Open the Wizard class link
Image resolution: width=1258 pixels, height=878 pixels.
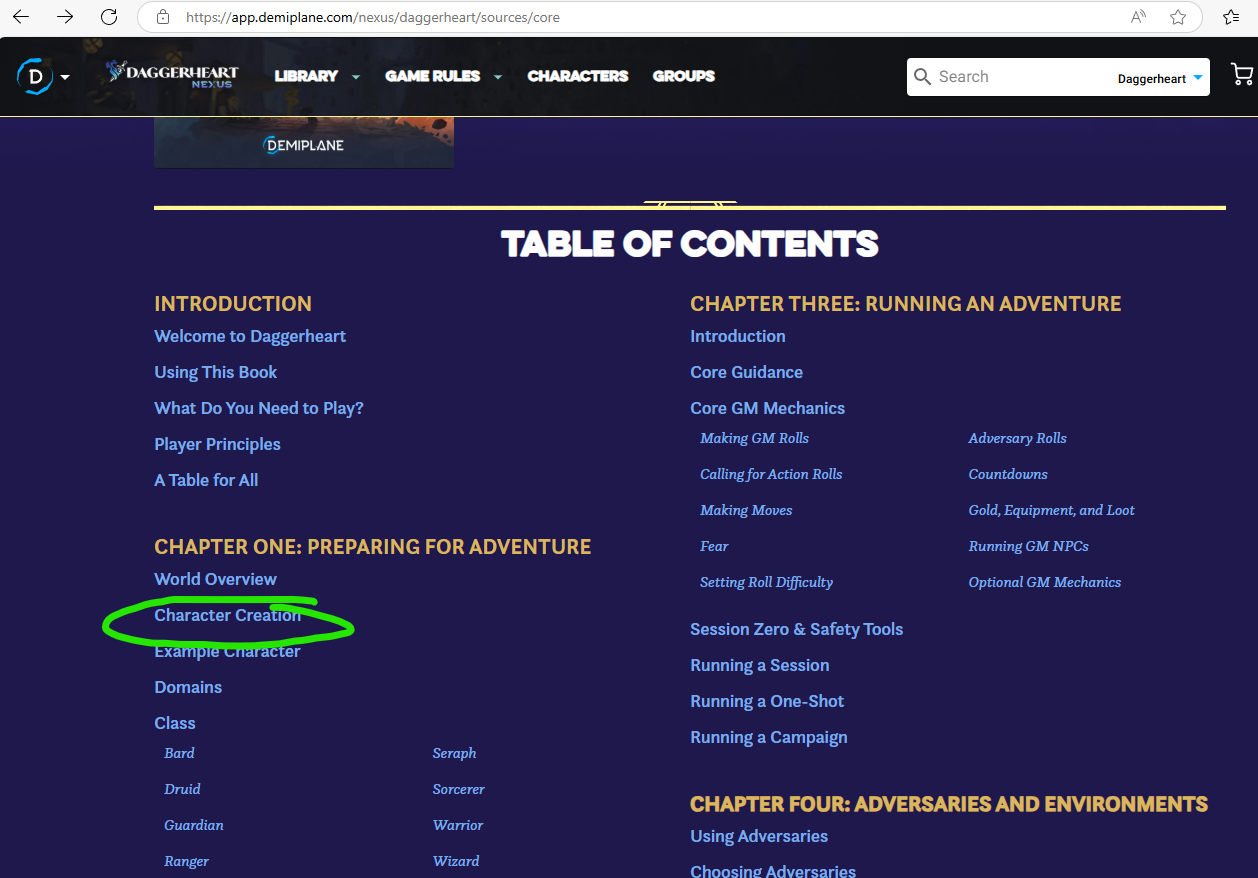456,861
